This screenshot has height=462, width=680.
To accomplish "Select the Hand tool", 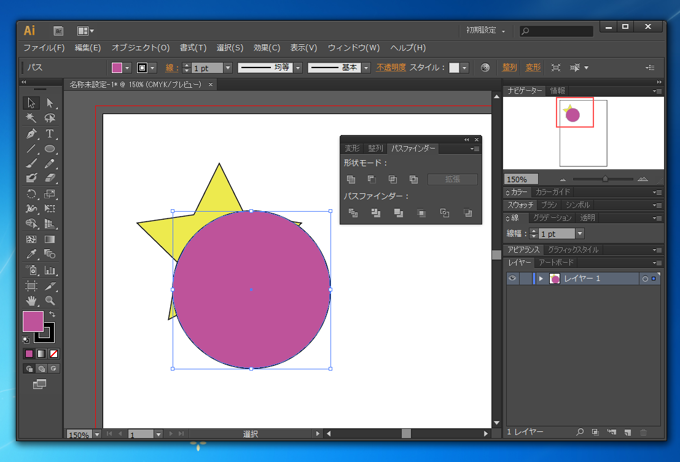I will [31, 301].
